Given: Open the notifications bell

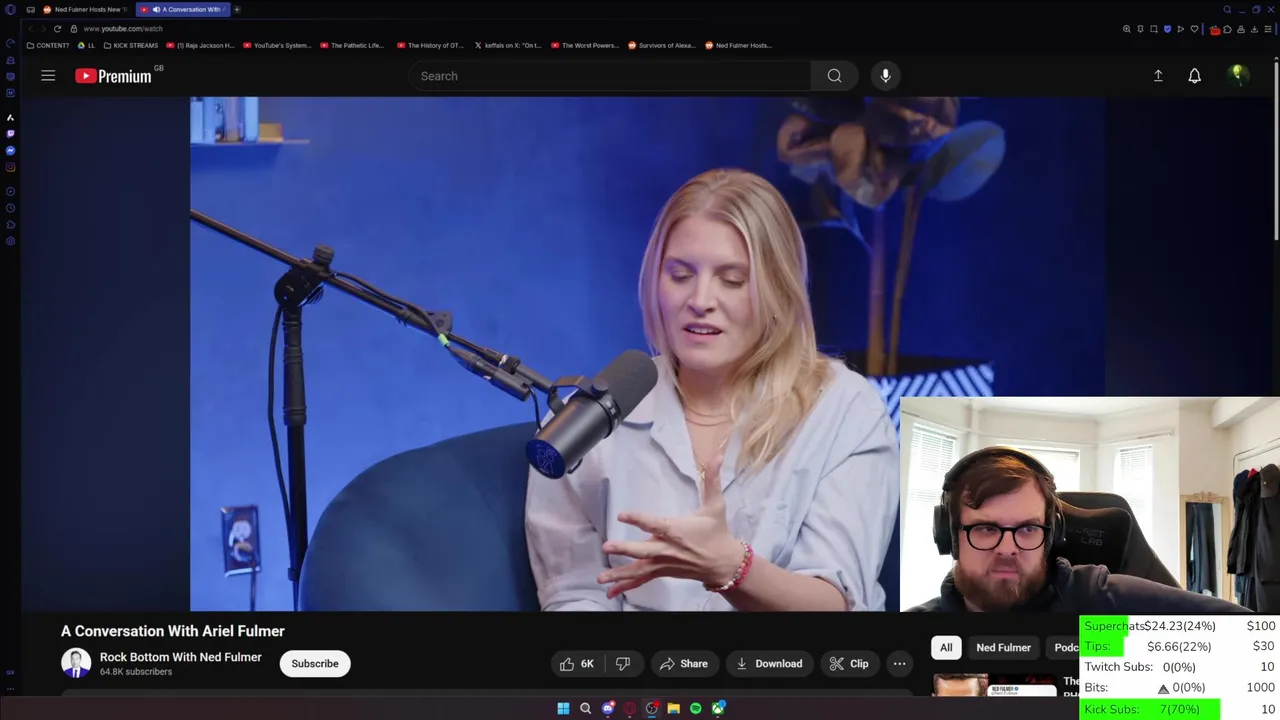Looking at the screenshot, I should point(1194,76).
